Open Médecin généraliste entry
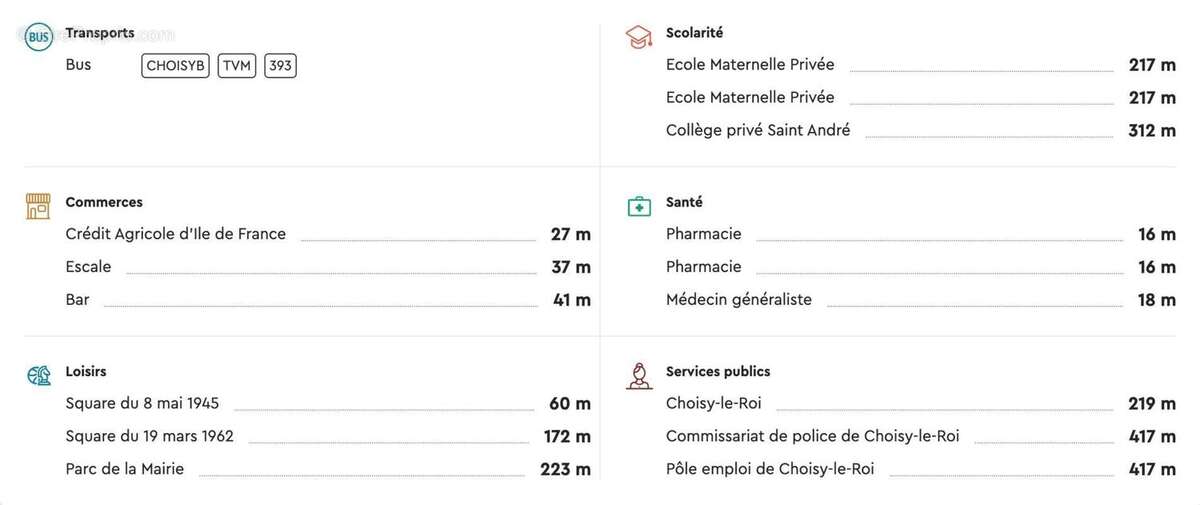This screenshot has width=1200, height=505. pyautogui.click(x=739, y=300)
